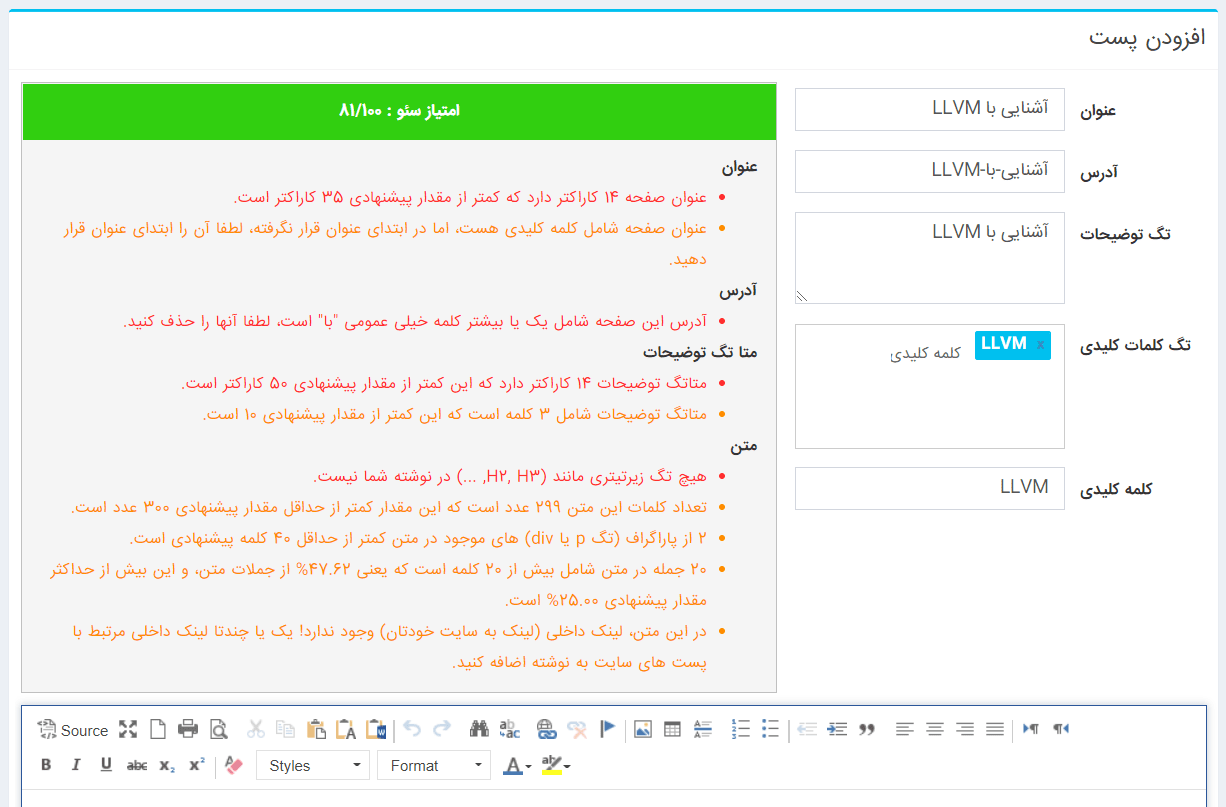Set text direction left to right
The image size is (1226, 807).
tap(1031, 729)
